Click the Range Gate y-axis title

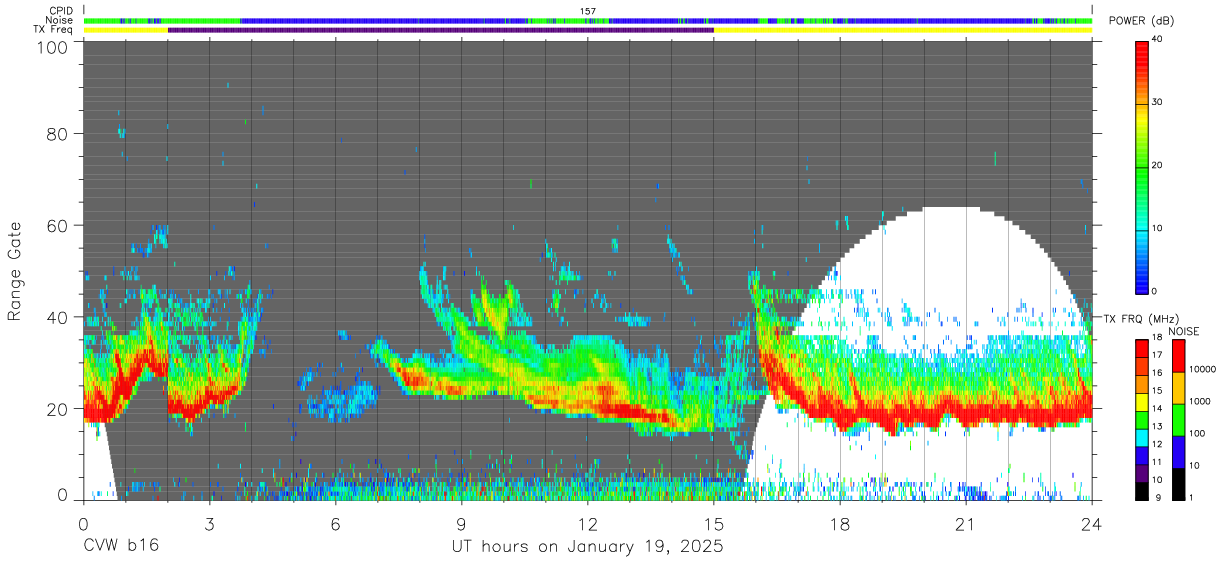[x=15, y=271]
